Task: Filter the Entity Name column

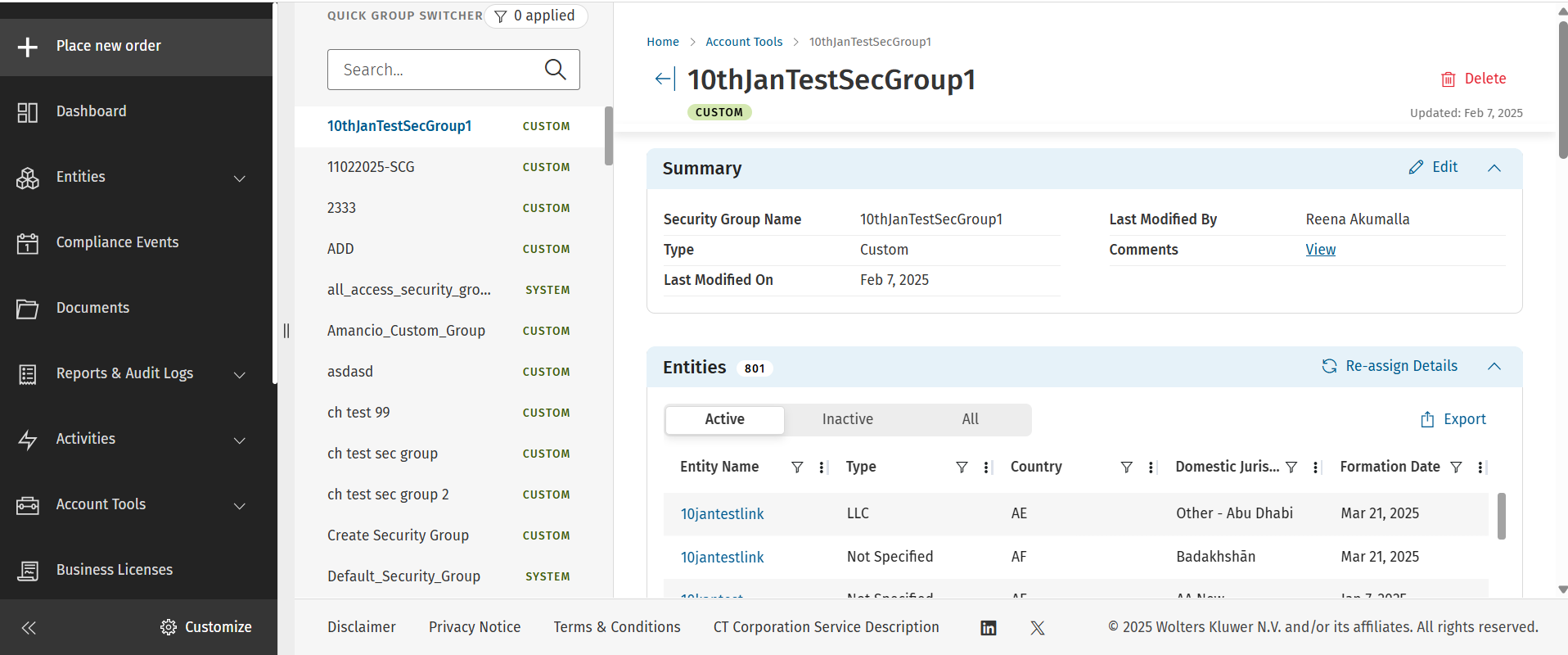Action: click(797, 467)
